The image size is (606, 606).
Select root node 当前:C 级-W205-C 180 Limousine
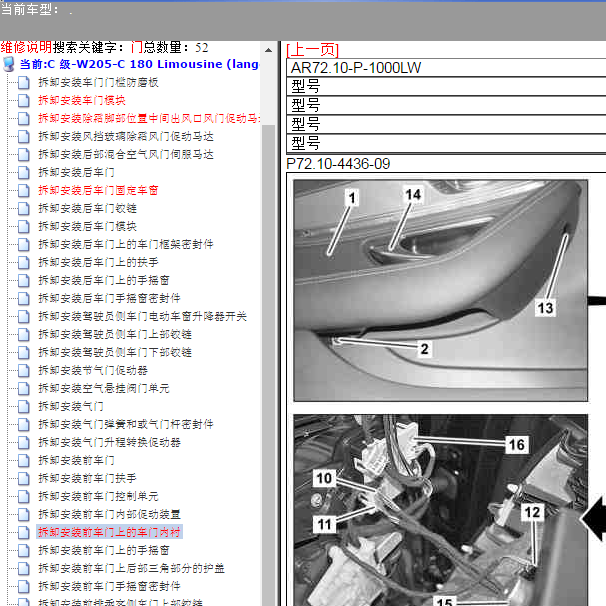[x=139, y=64]
